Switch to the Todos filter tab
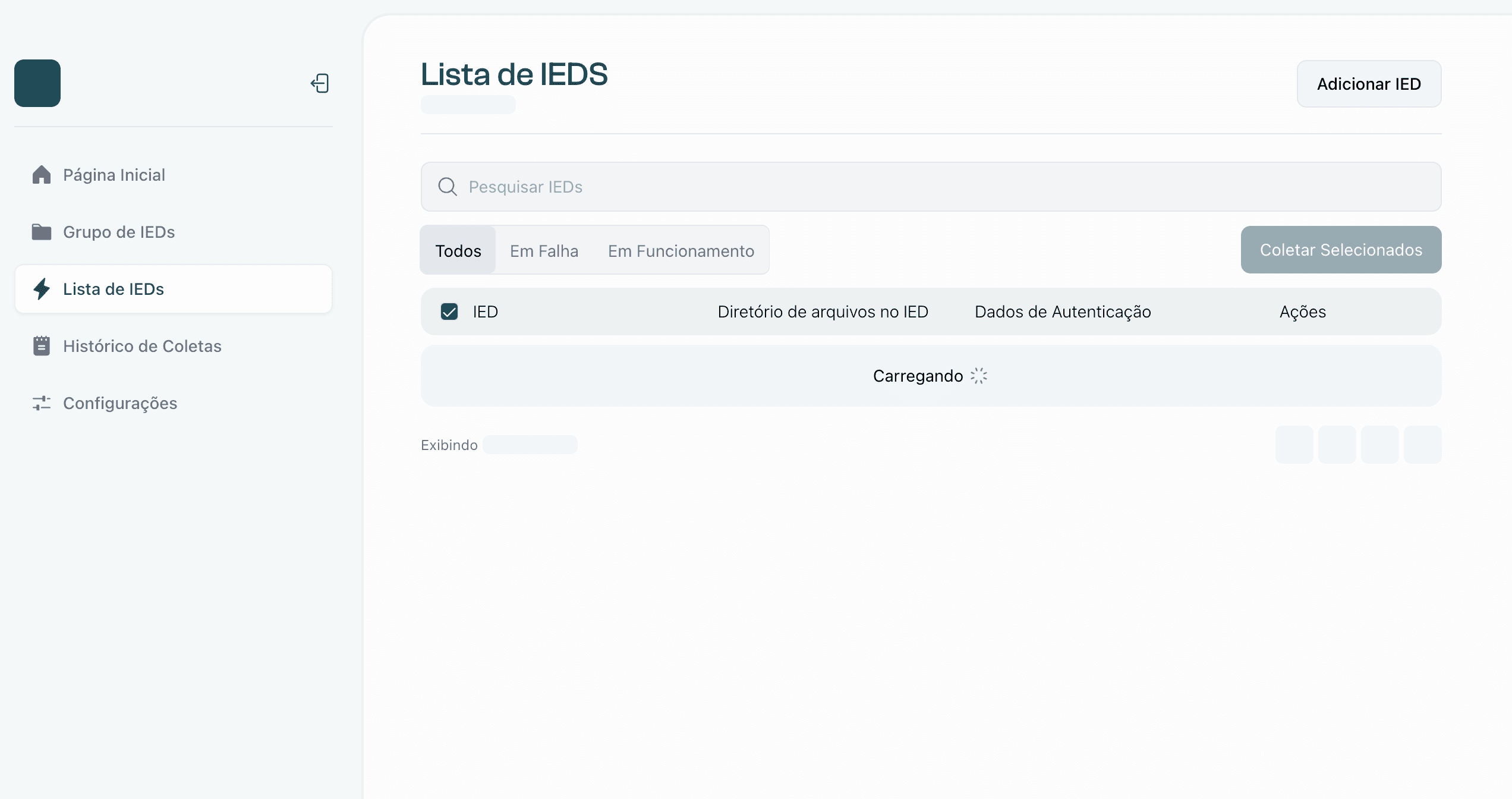The height and width of the screenshot is (799, 1512). [458, 250]
